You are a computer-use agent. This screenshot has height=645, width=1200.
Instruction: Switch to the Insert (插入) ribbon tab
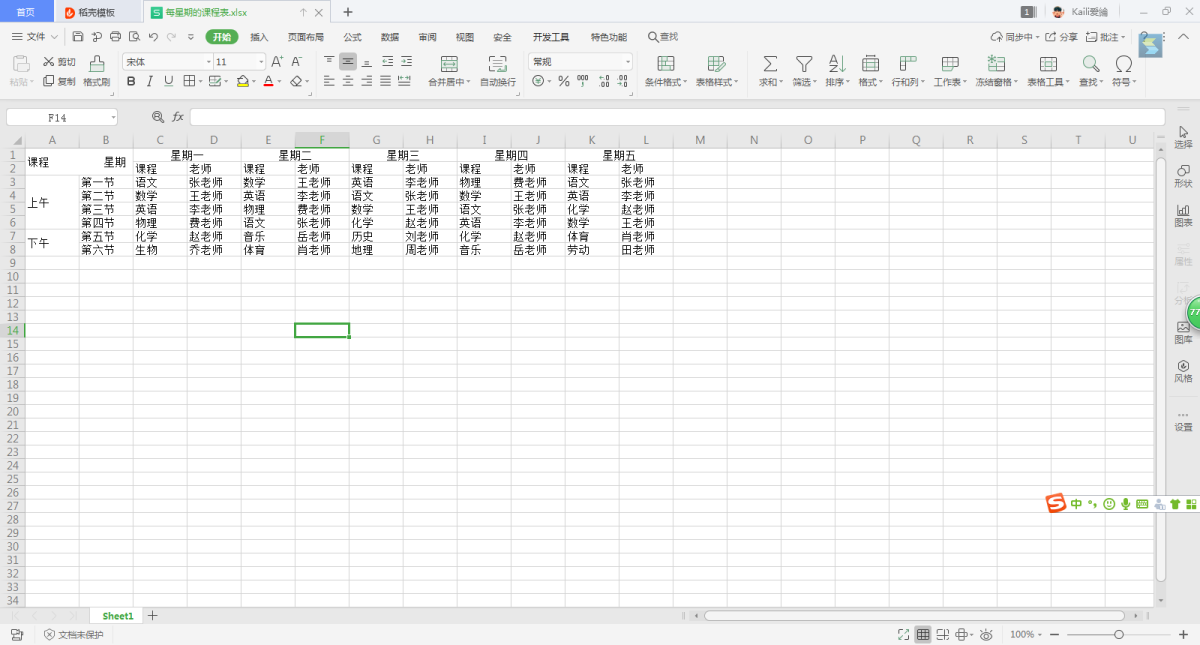tap(259, 37)
